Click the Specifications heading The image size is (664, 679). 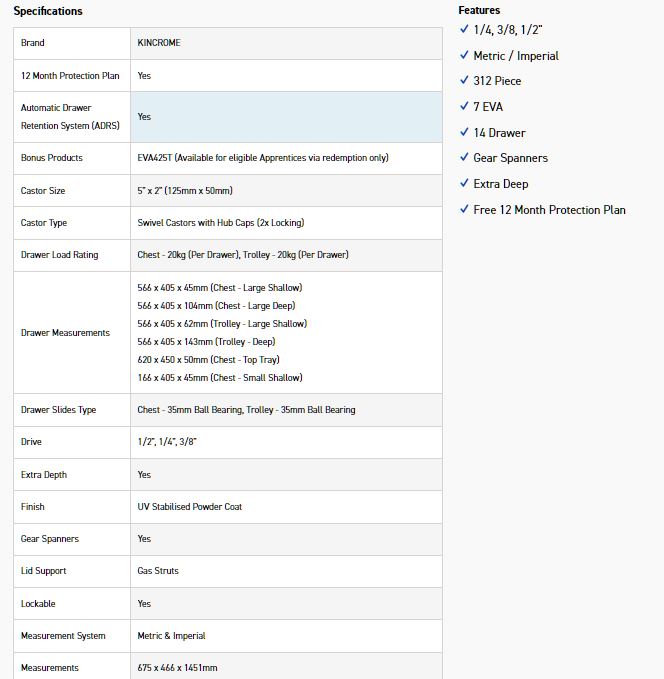(48, 11)
